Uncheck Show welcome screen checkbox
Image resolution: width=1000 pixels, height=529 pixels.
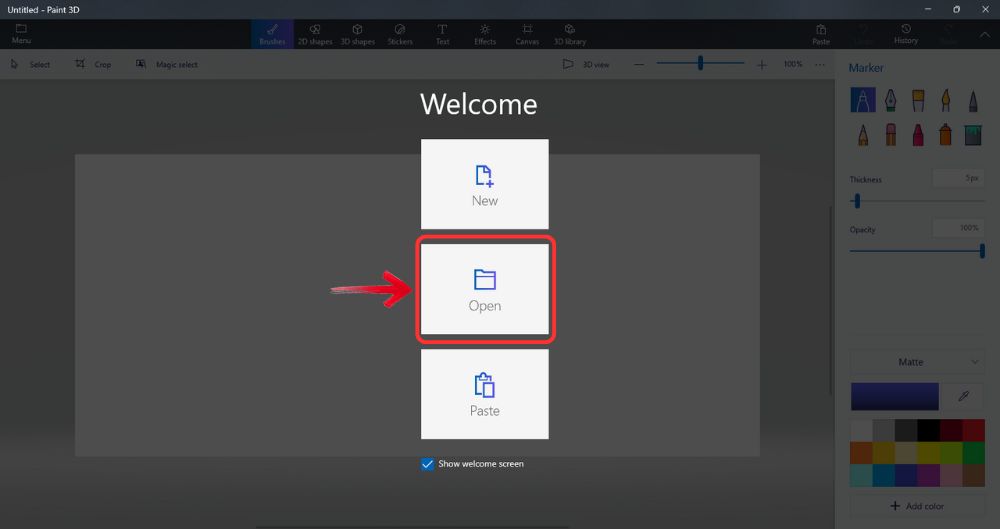pyautogui.click(x=428, y=464)
